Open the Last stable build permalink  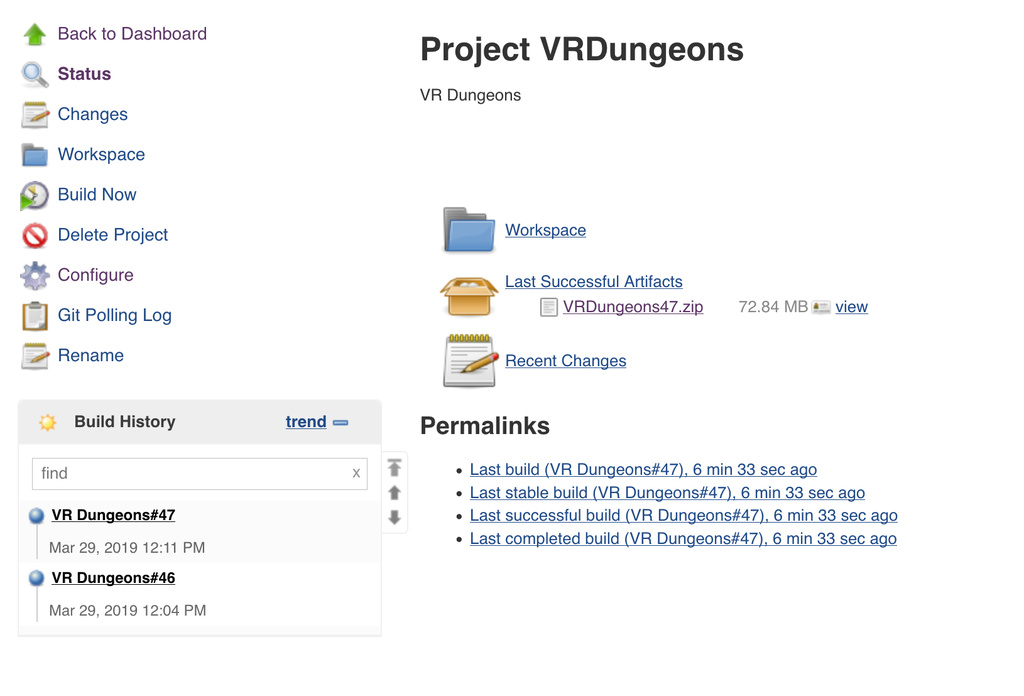(x=667, y=493)
